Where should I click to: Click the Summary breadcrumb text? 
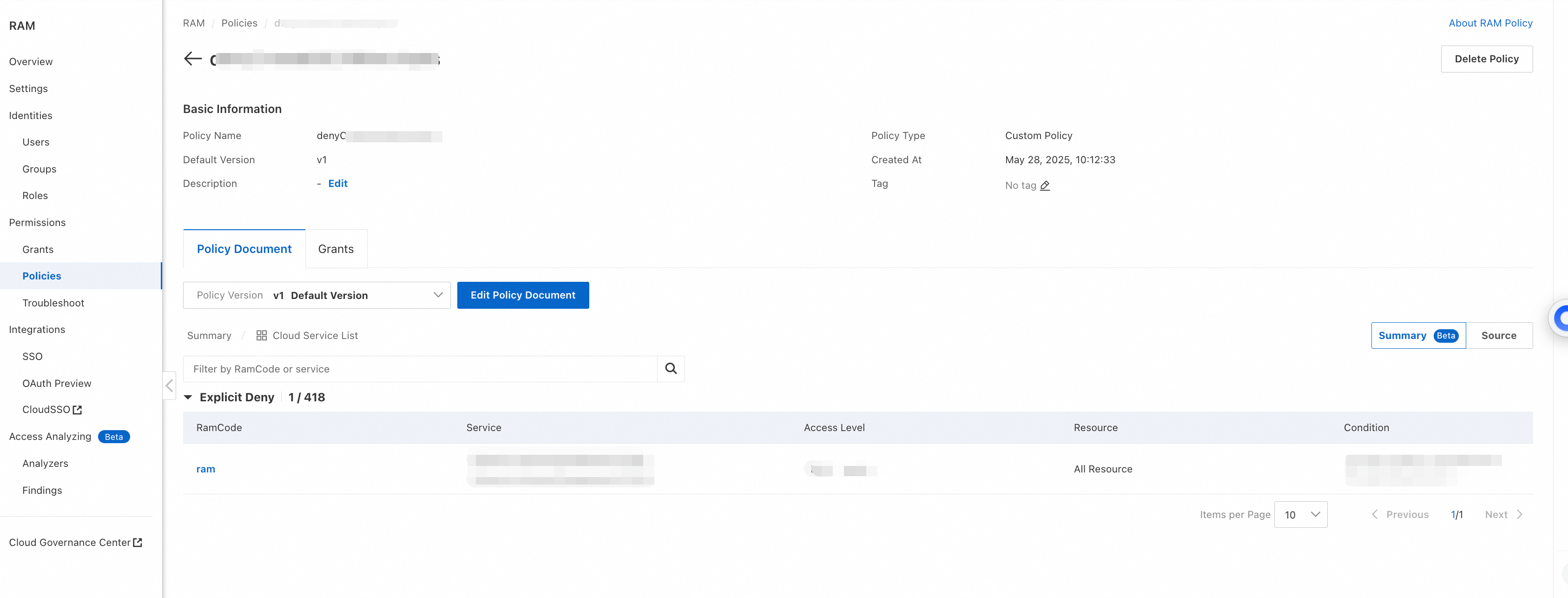[x=210, y=336]
